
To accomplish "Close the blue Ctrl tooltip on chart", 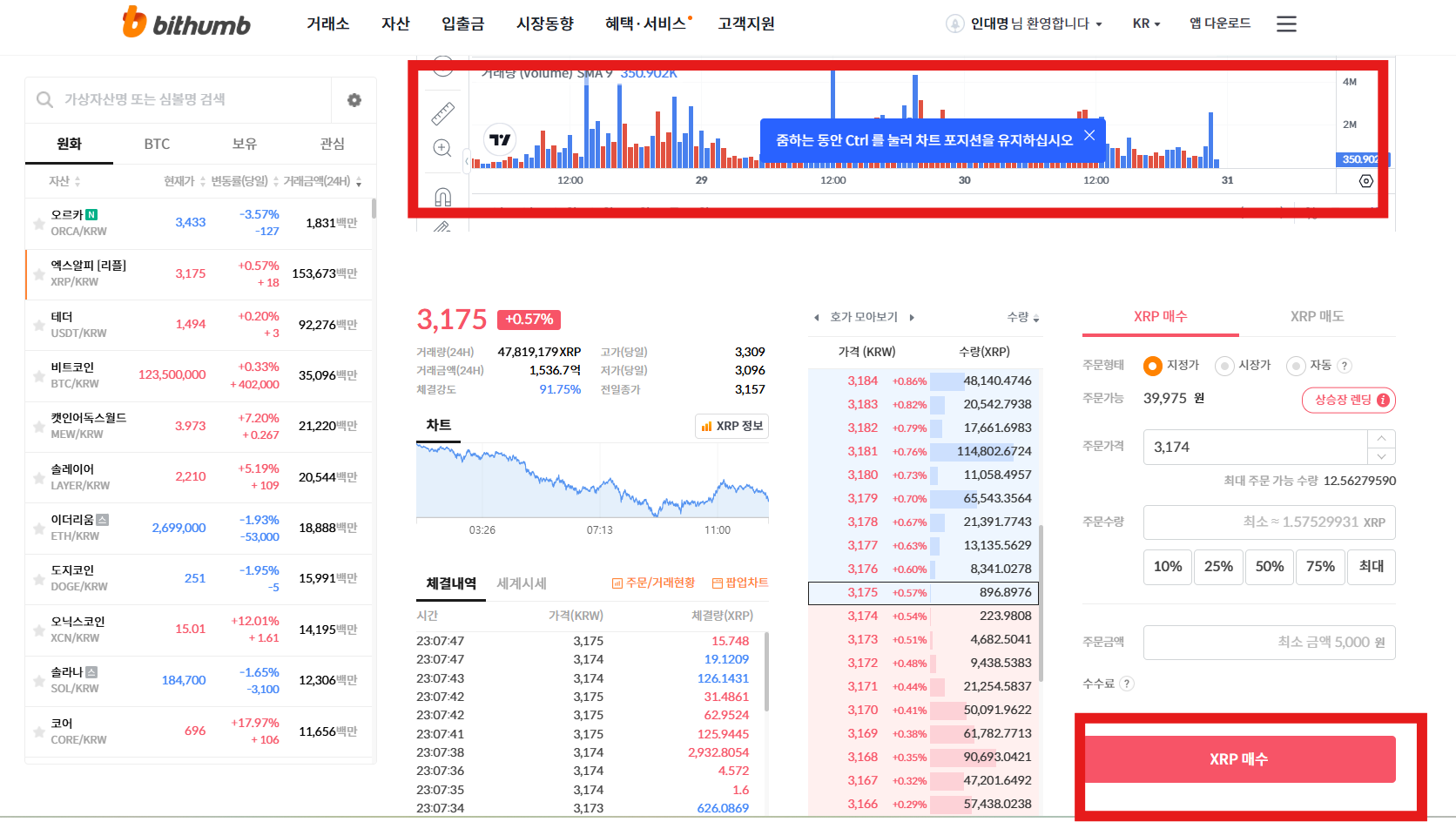I will (x=1089, y=135).
